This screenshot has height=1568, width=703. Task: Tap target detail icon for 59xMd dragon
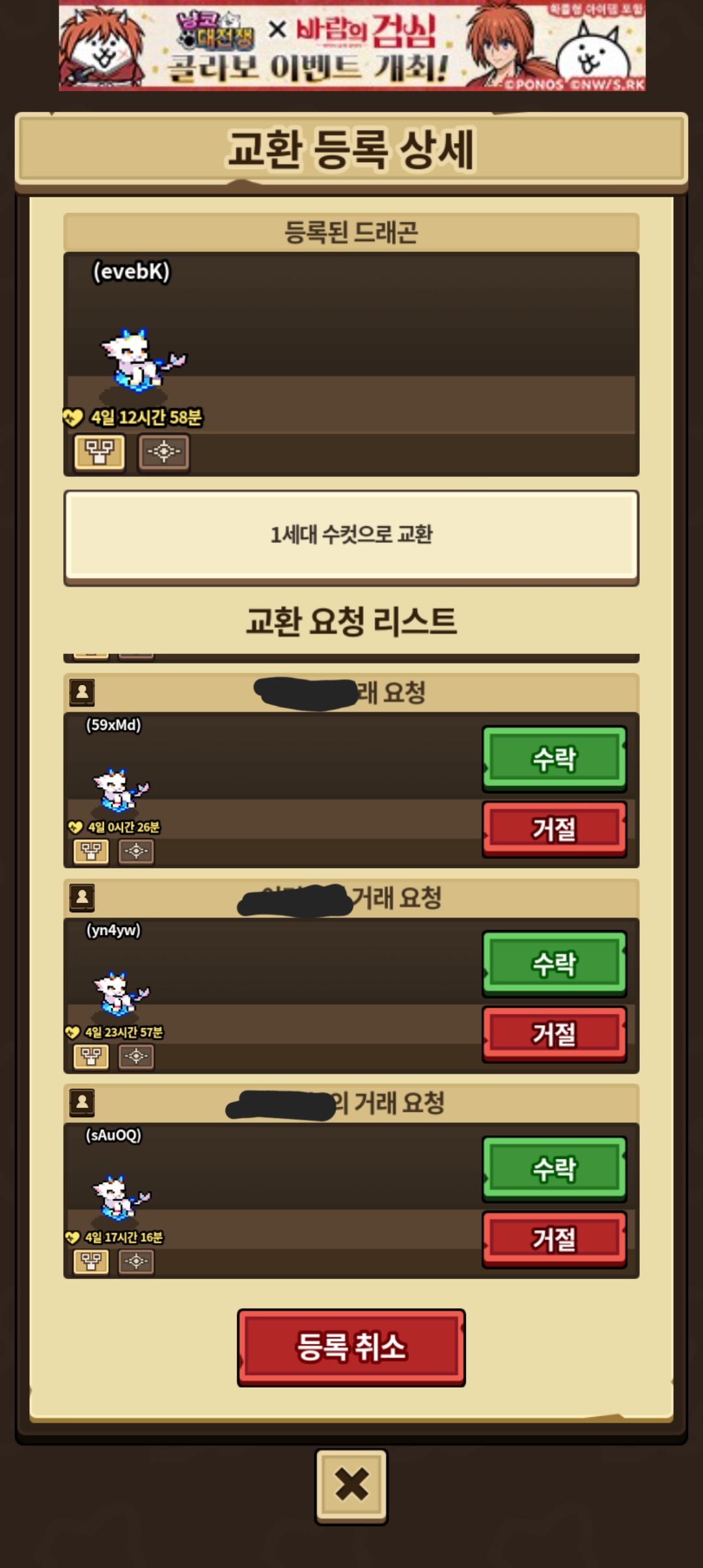click(x=136, y=851)
